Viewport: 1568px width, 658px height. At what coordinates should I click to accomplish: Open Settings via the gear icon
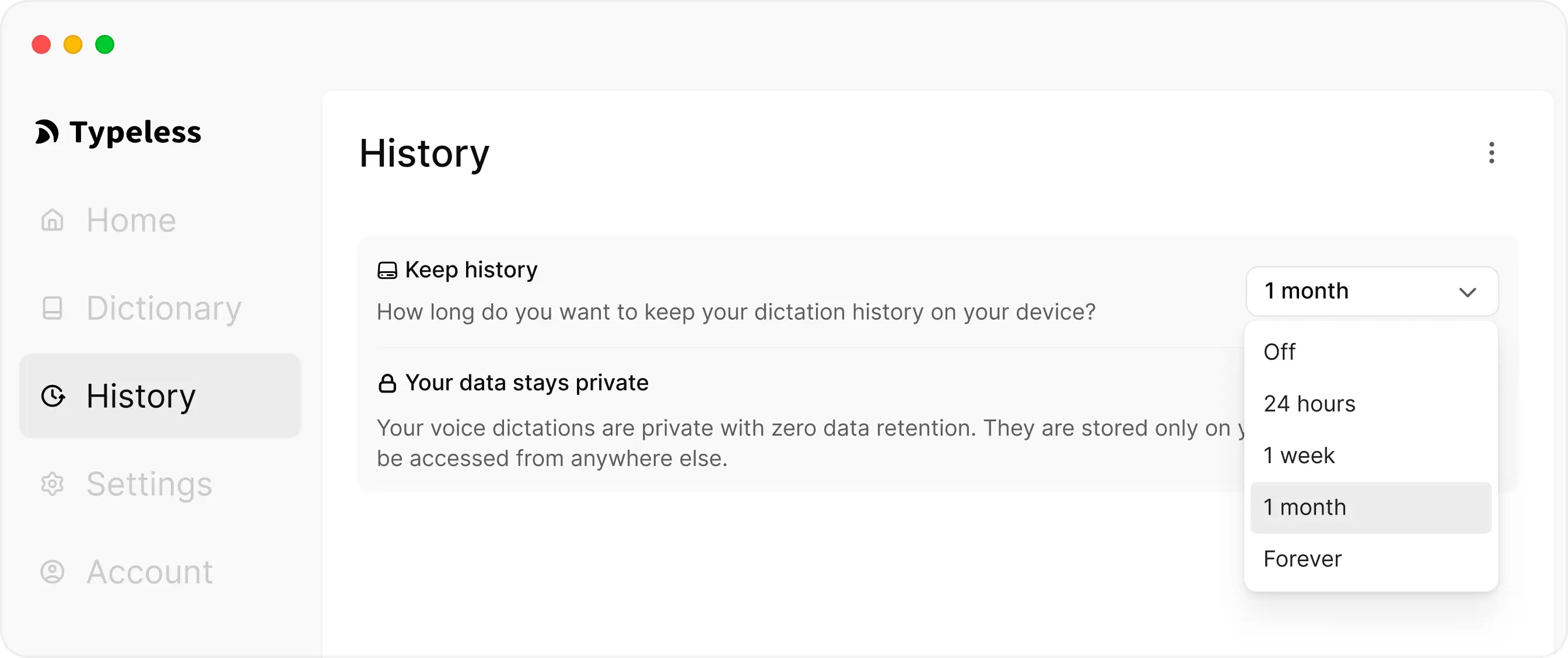pyautogui.click(x=53, y=484)
